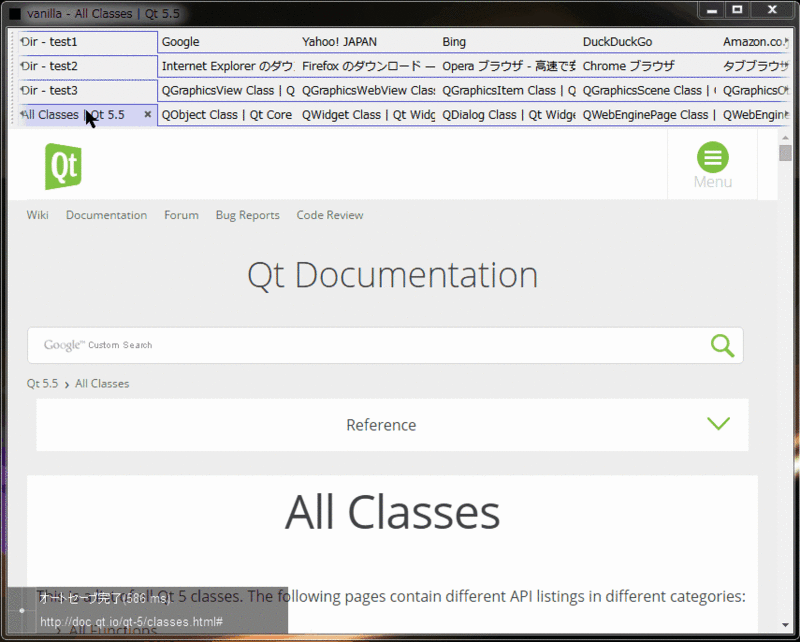800x642 pixels.
Task: Click the Qt 5.5 breadcrumb link
Action: [x=42, y=384]
